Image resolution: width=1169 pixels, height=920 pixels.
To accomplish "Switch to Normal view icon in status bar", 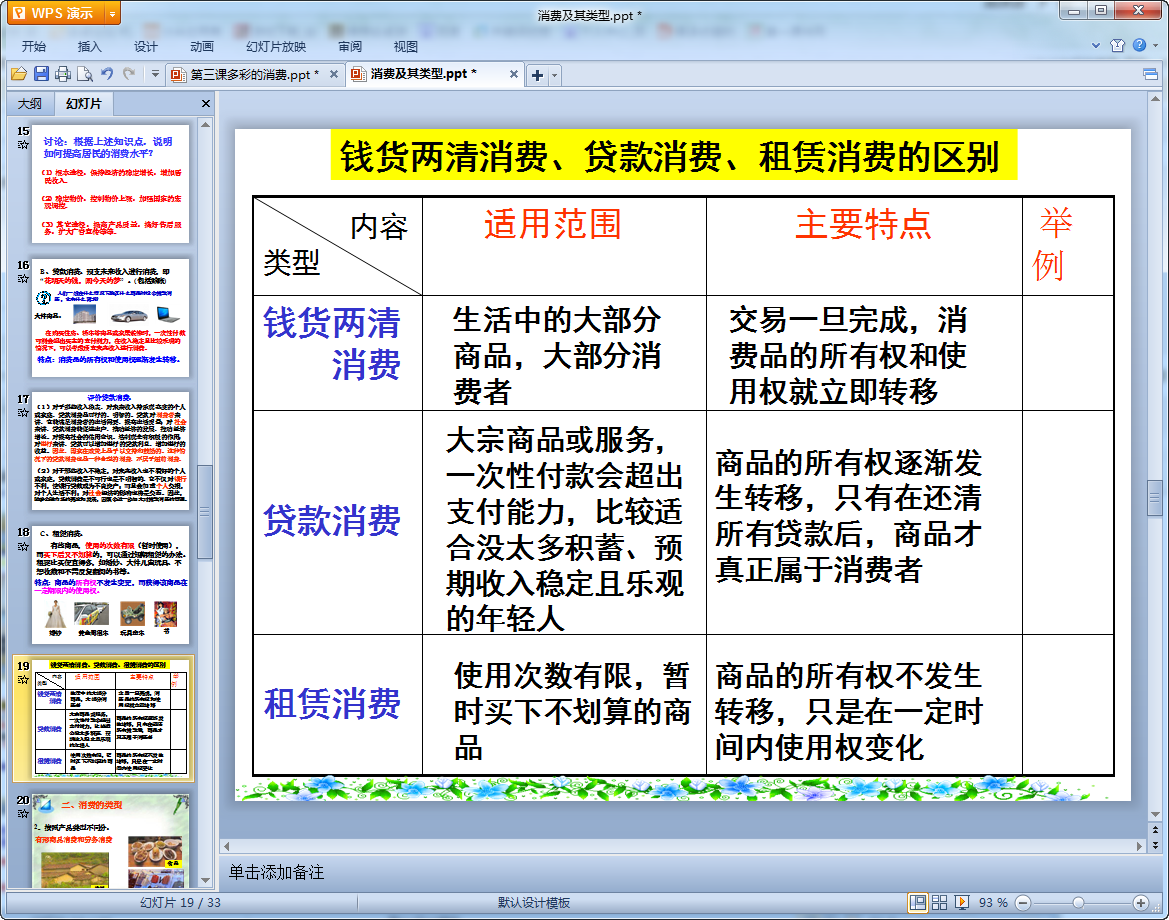I will [x=918, y=903].
